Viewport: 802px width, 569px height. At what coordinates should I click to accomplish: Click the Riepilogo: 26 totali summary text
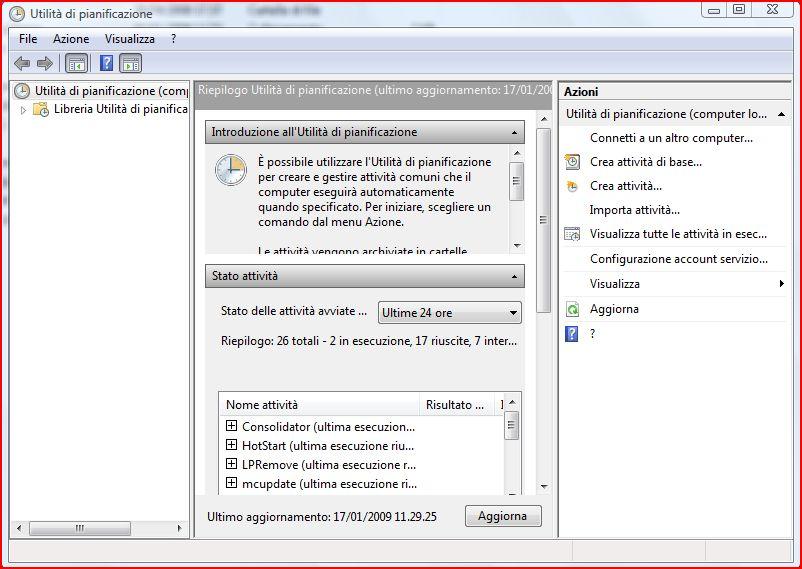point(369,341)
